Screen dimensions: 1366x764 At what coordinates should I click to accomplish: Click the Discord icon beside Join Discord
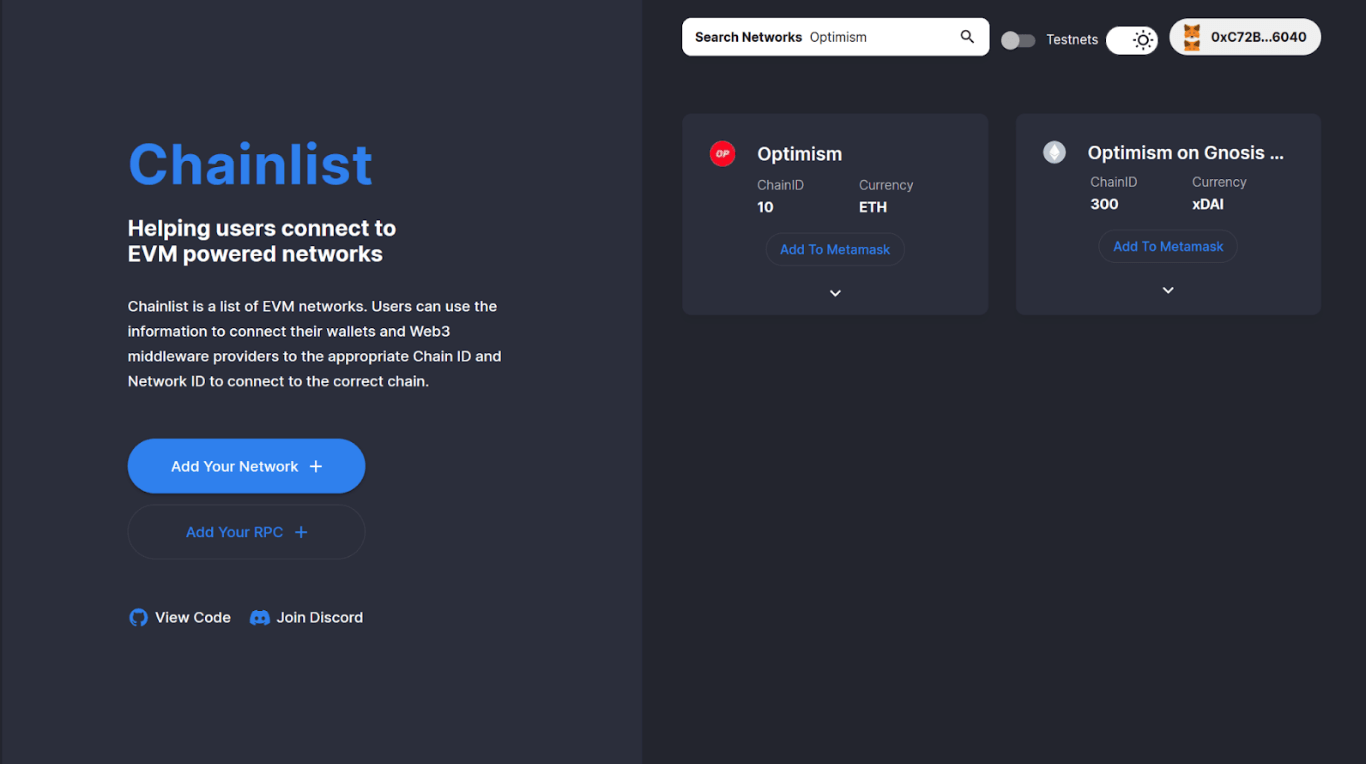point(259,618)
